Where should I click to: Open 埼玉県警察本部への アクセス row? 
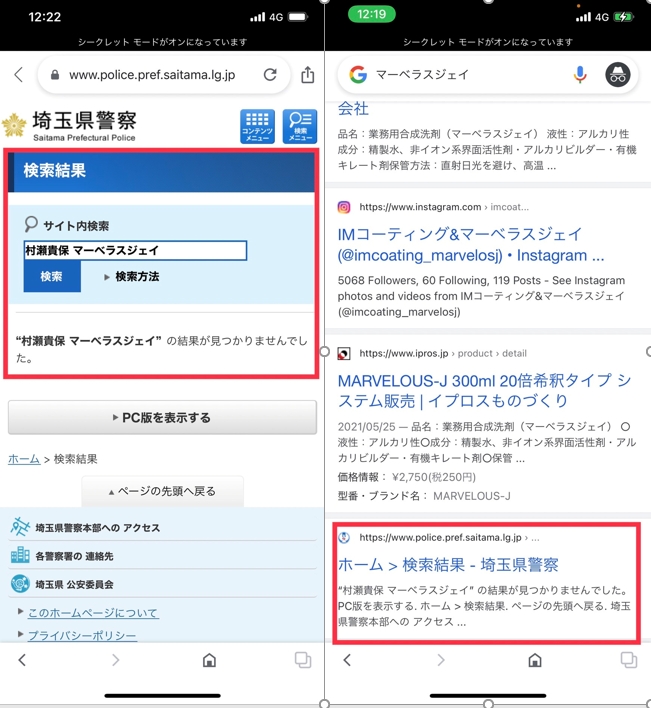pos(163,527)
